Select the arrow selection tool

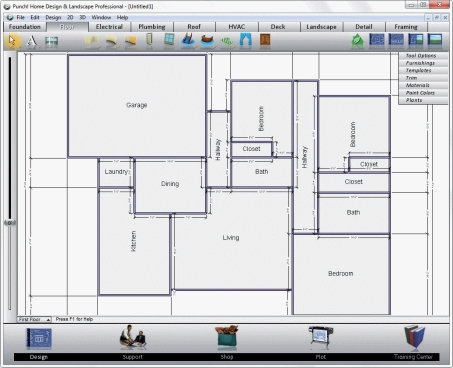[x=12, y=41]
